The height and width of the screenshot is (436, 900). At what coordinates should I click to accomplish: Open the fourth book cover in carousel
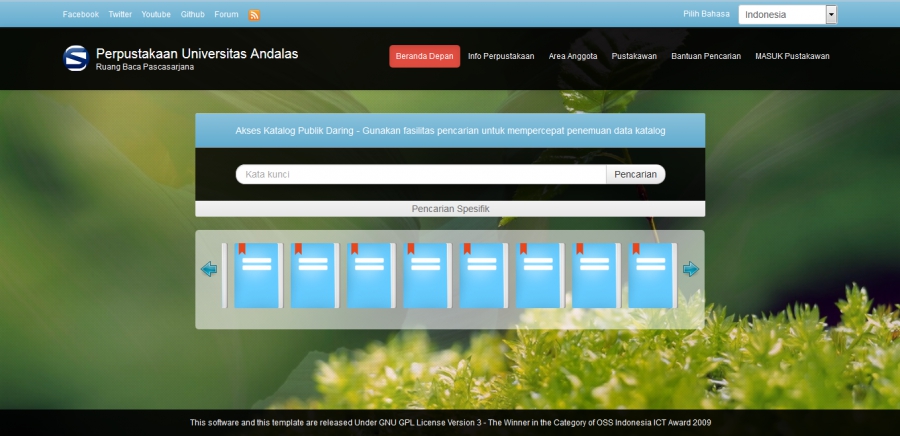click(426, 275)
